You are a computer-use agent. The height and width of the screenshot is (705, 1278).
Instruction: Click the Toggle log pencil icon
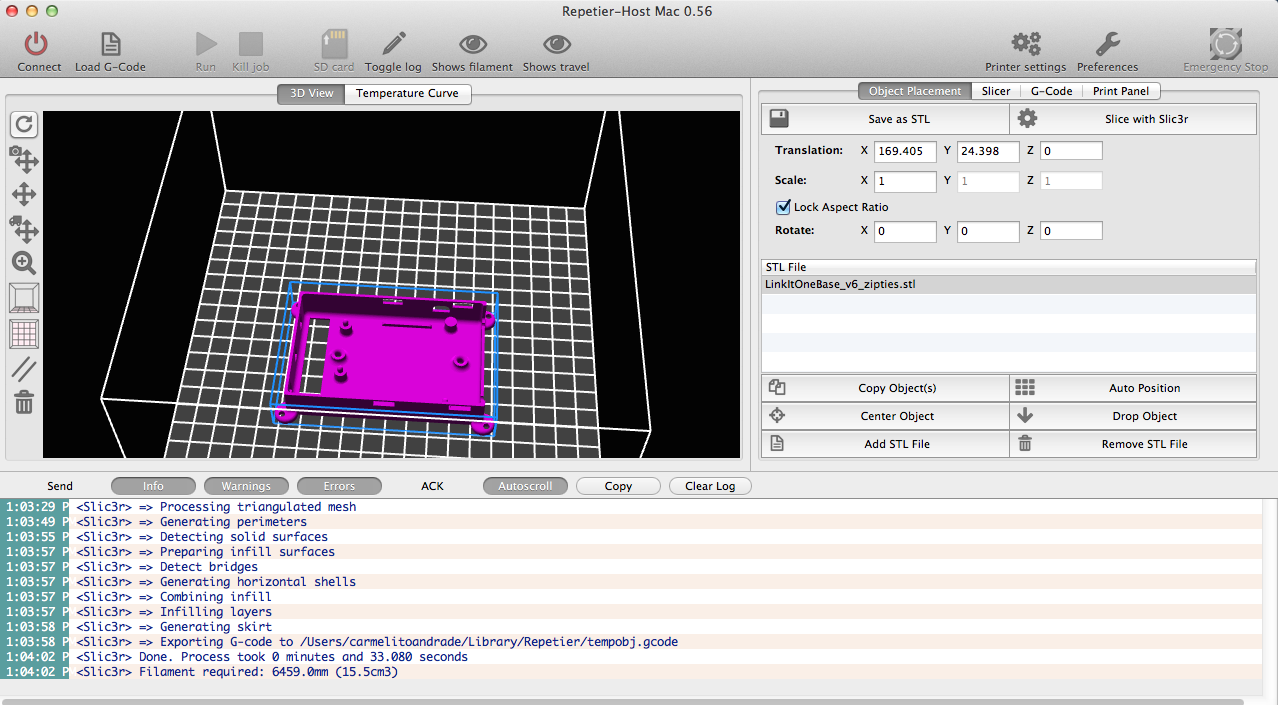coord(393,44)
